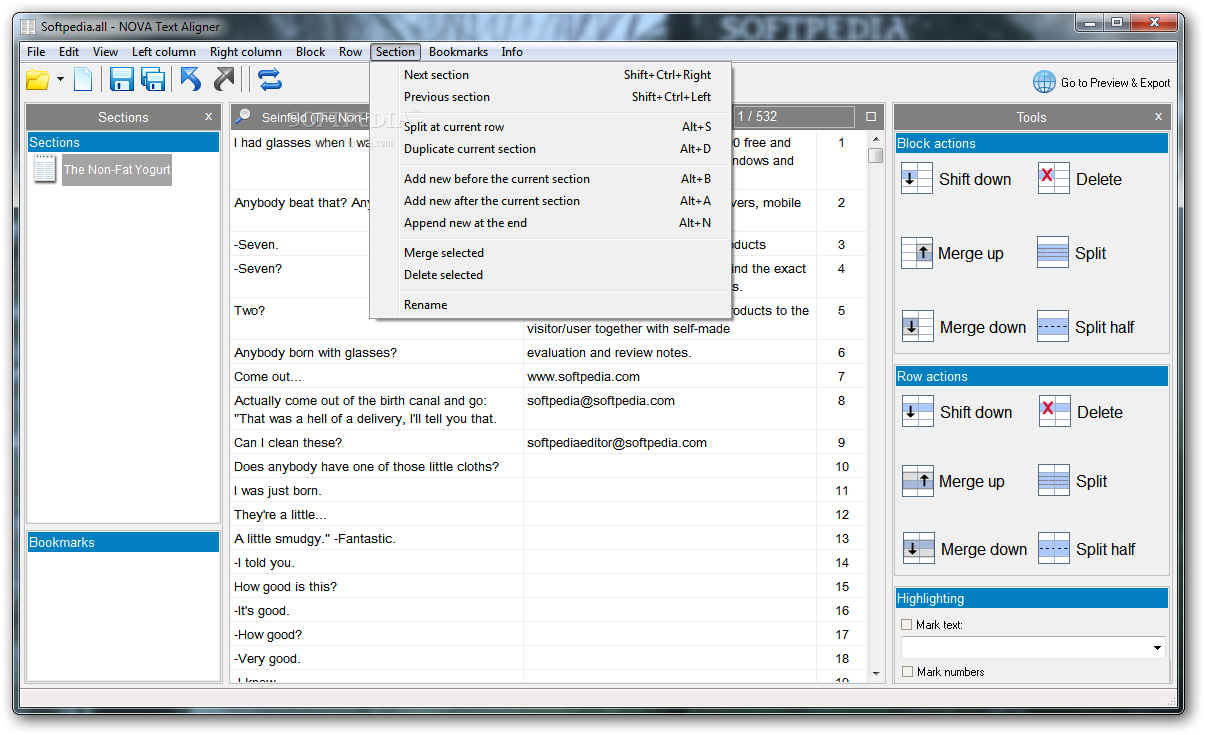The height and width of the screenshot is (735, 1205).
Task: Click scroll down arrow of text table
Action: coord(875,673)
